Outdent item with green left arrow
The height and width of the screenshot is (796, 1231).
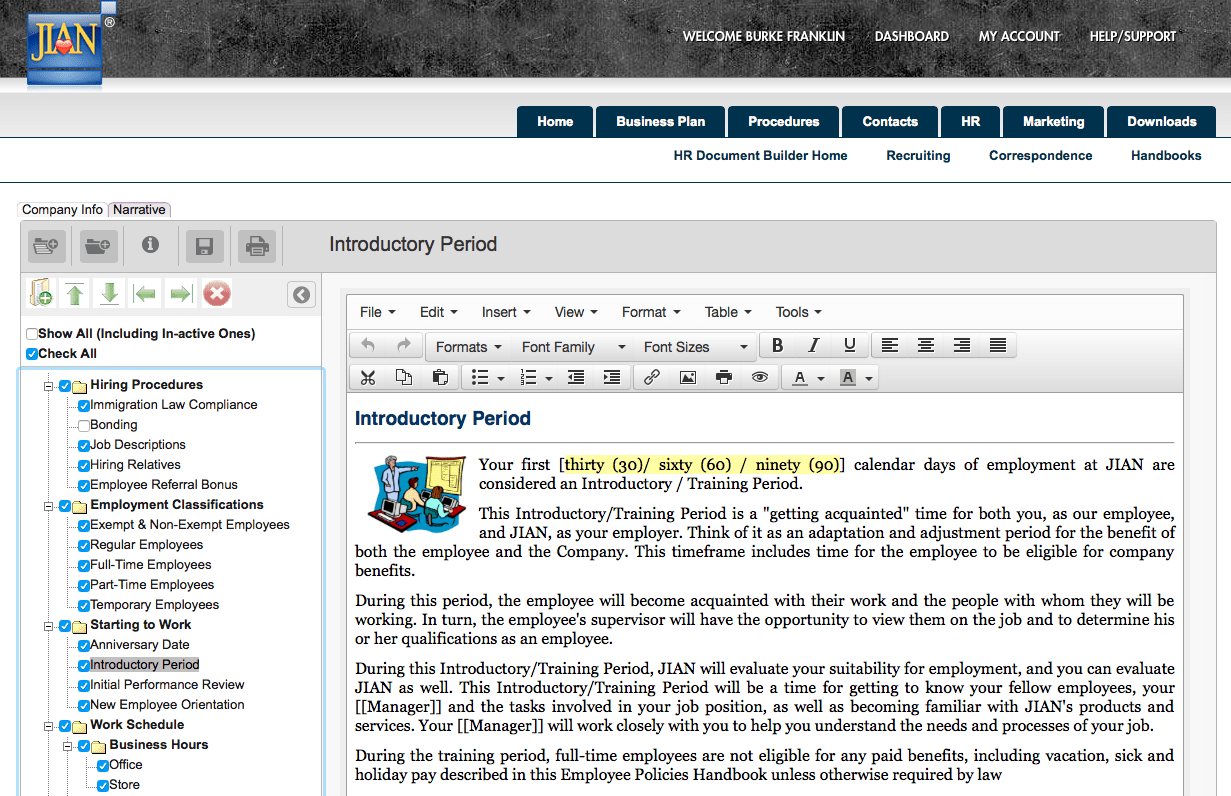[146, 294]
